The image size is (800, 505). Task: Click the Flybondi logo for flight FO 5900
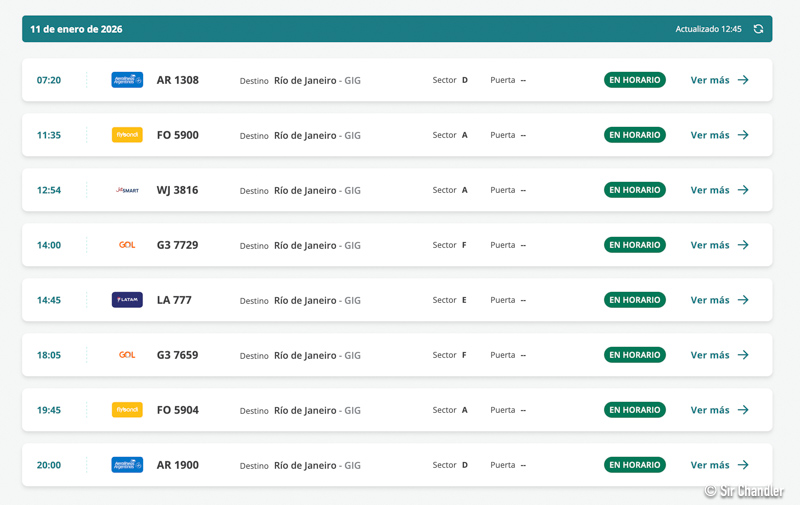[x=127, y=135]
